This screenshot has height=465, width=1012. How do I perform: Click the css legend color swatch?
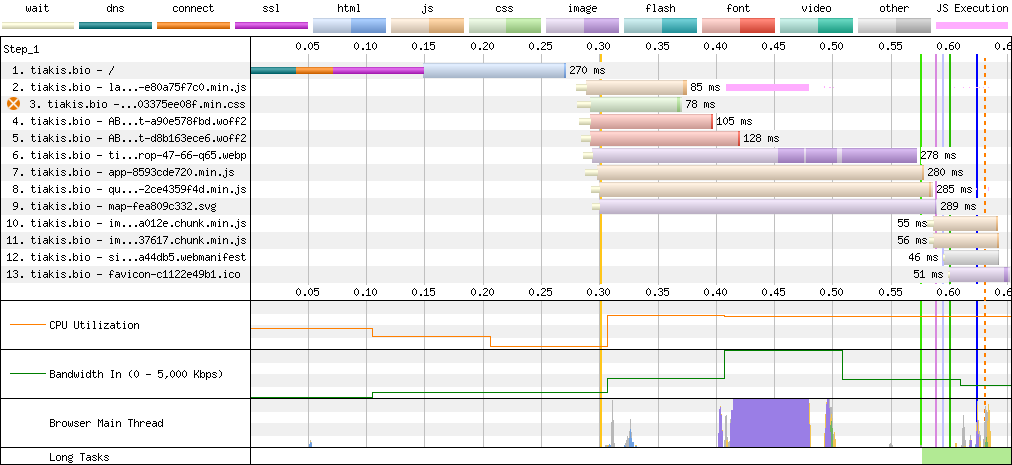pyautogui.click(x=505, y=26)
